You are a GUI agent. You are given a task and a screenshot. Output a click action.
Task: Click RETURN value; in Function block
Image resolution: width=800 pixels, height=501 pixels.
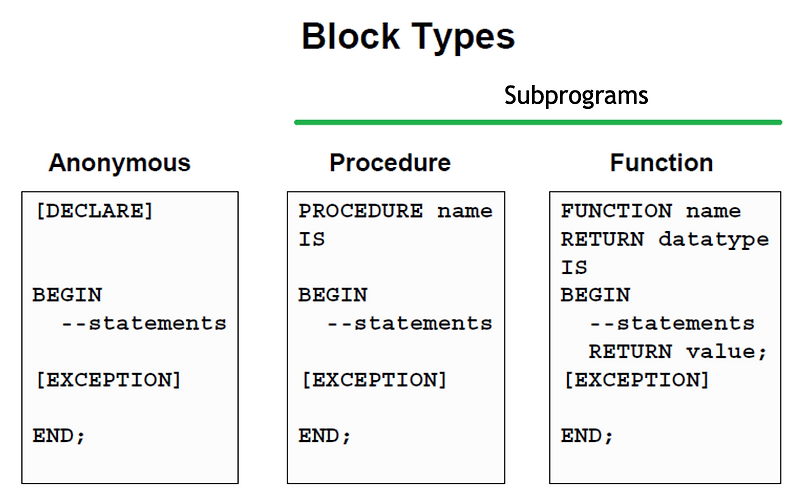tap(678, 352)
